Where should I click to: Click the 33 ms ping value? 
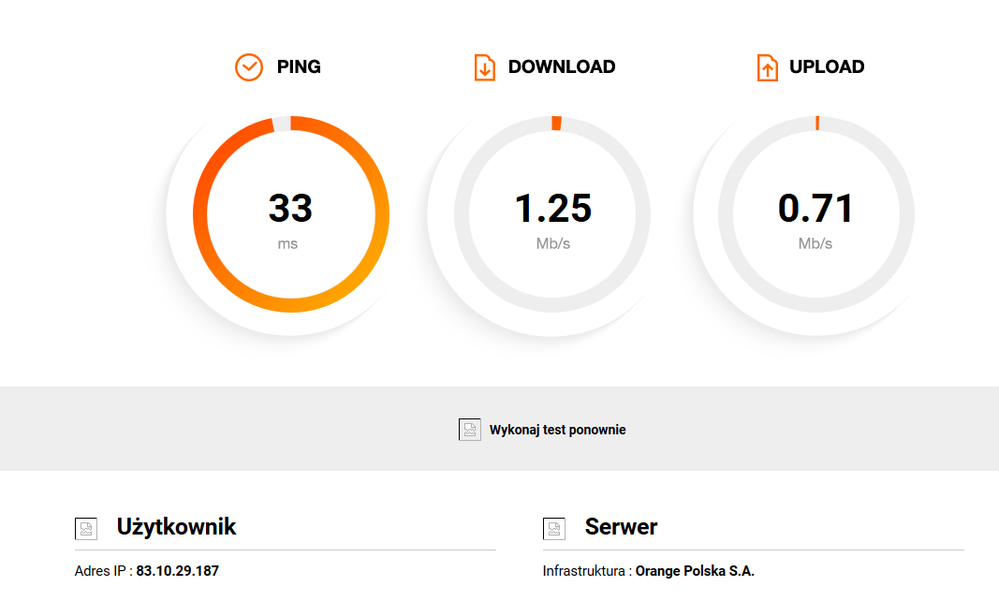pyautogui.click(x=290, y=209)
